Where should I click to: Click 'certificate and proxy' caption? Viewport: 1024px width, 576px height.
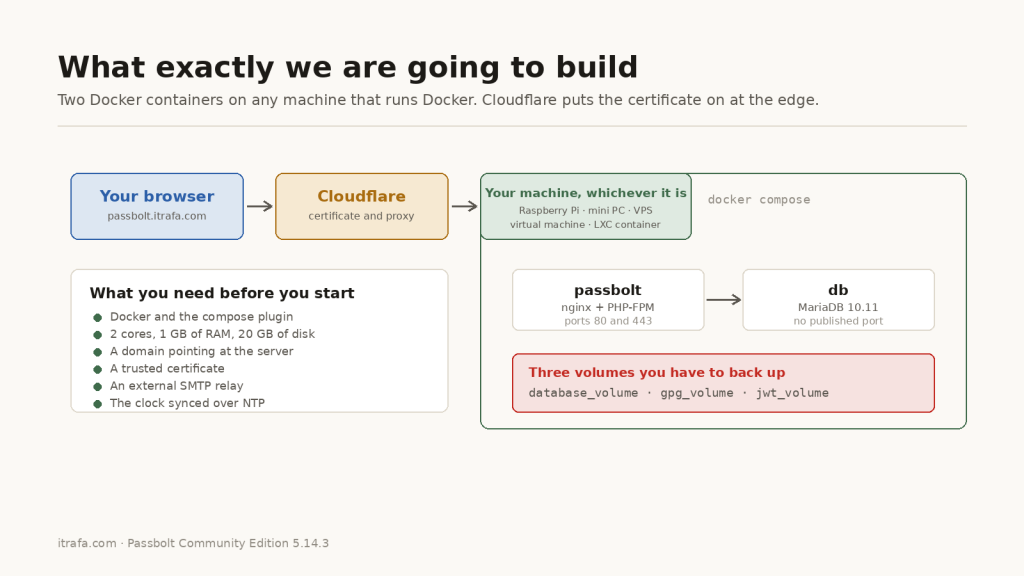[361, 216]
